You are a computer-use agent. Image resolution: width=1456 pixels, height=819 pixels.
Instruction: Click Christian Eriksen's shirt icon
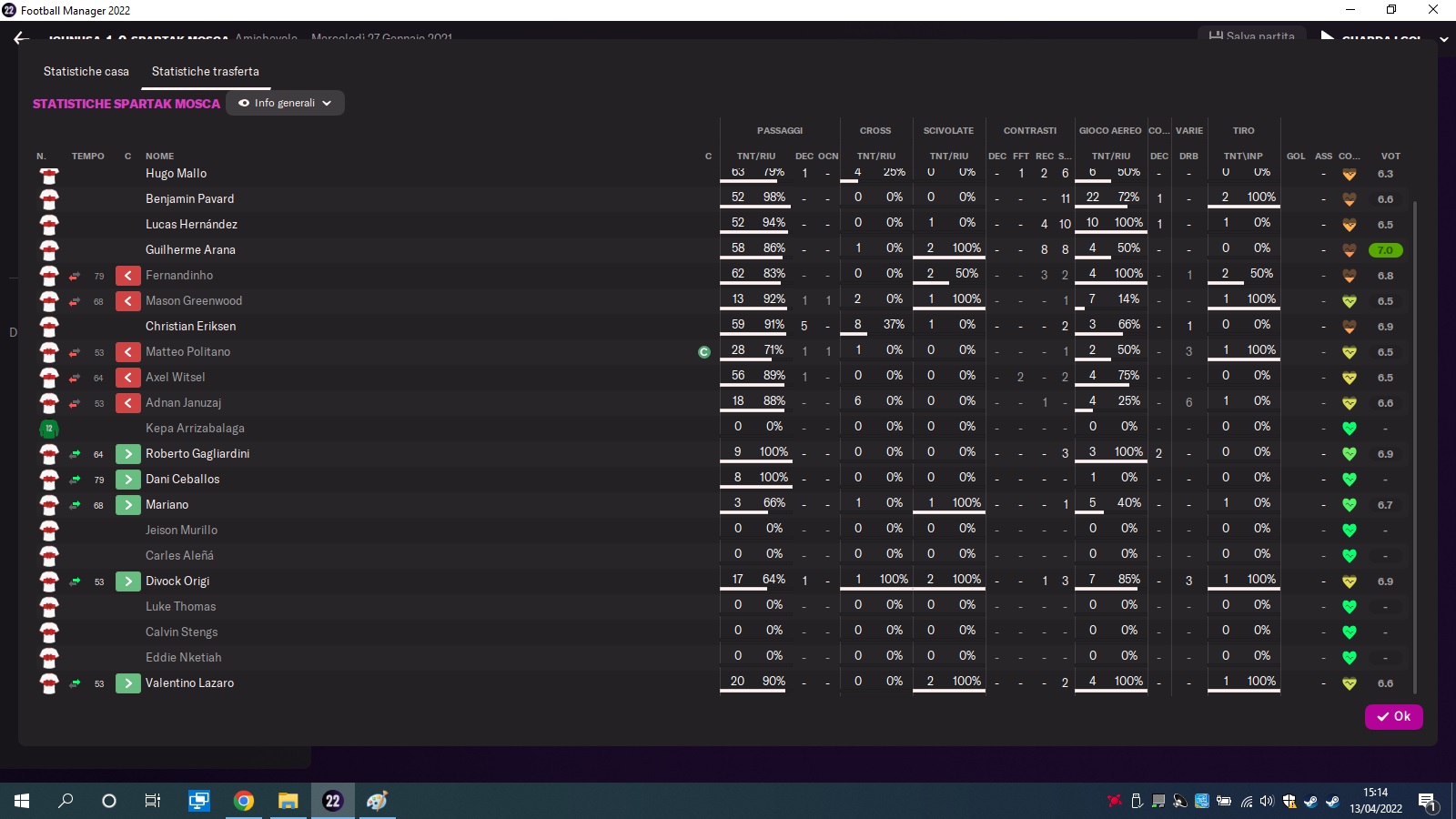[x=49, y=326]
